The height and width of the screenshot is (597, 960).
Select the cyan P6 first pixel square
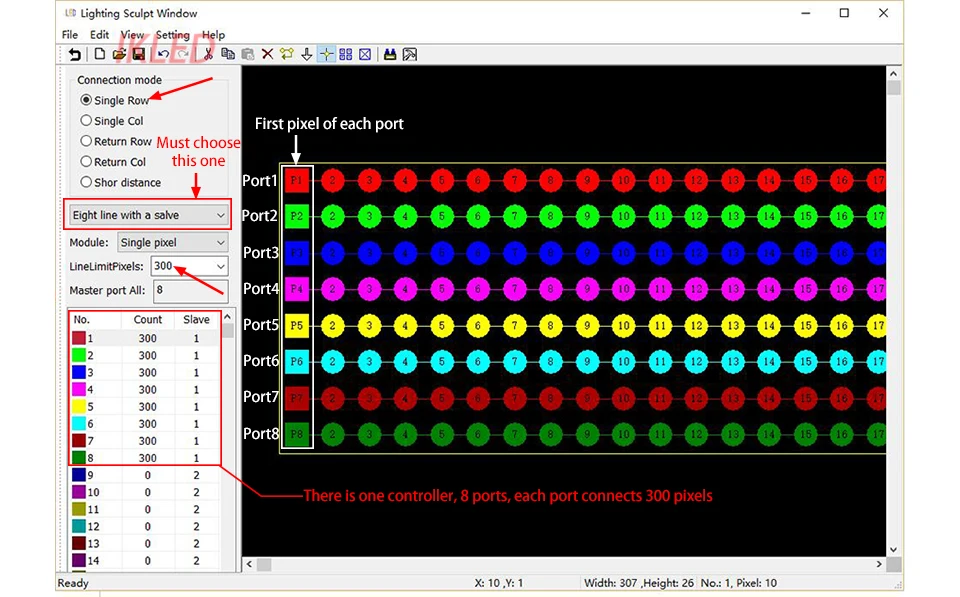296,361
